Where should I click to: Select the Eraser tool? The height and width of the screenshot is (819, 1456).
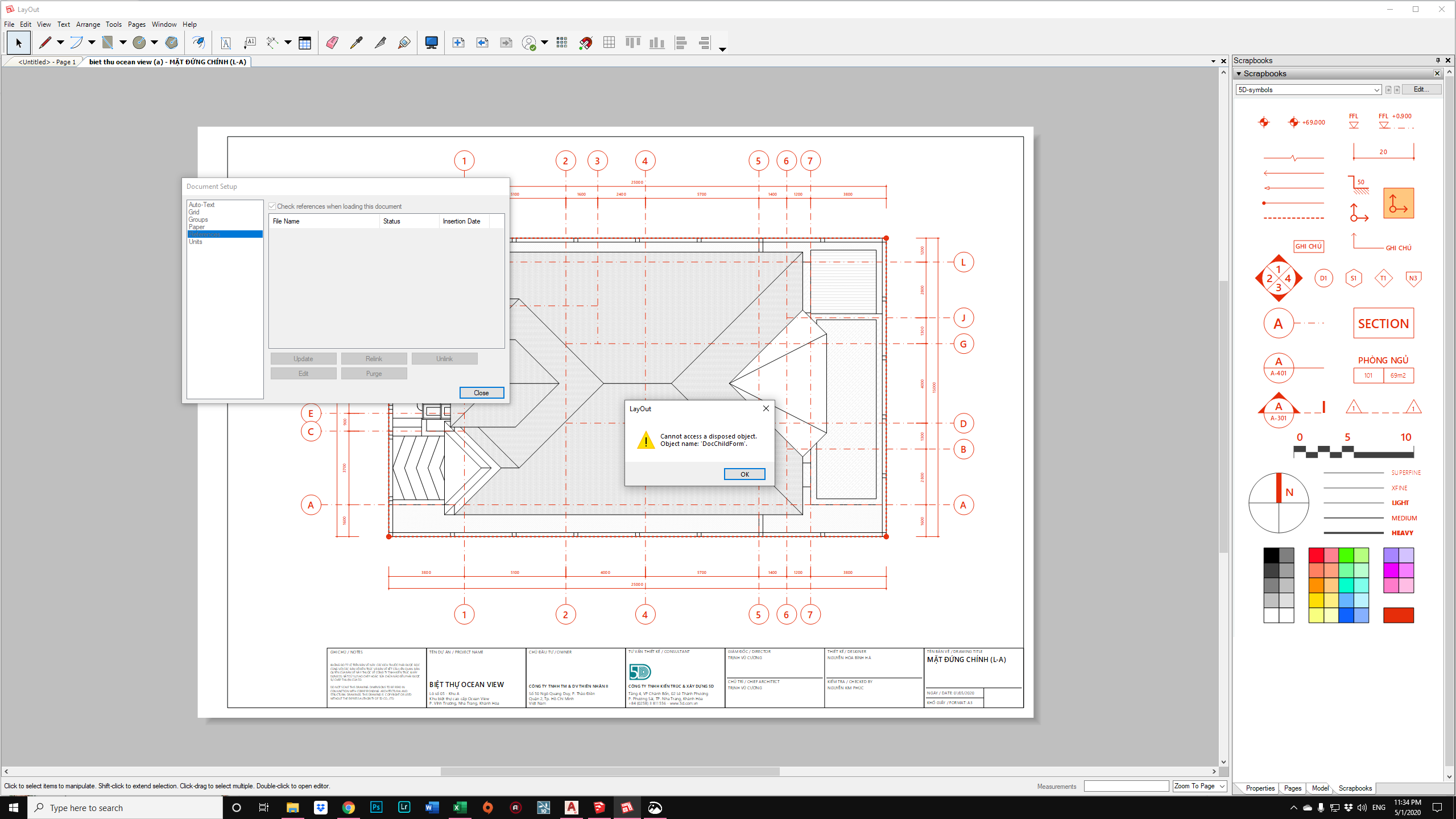coord(332,43)
